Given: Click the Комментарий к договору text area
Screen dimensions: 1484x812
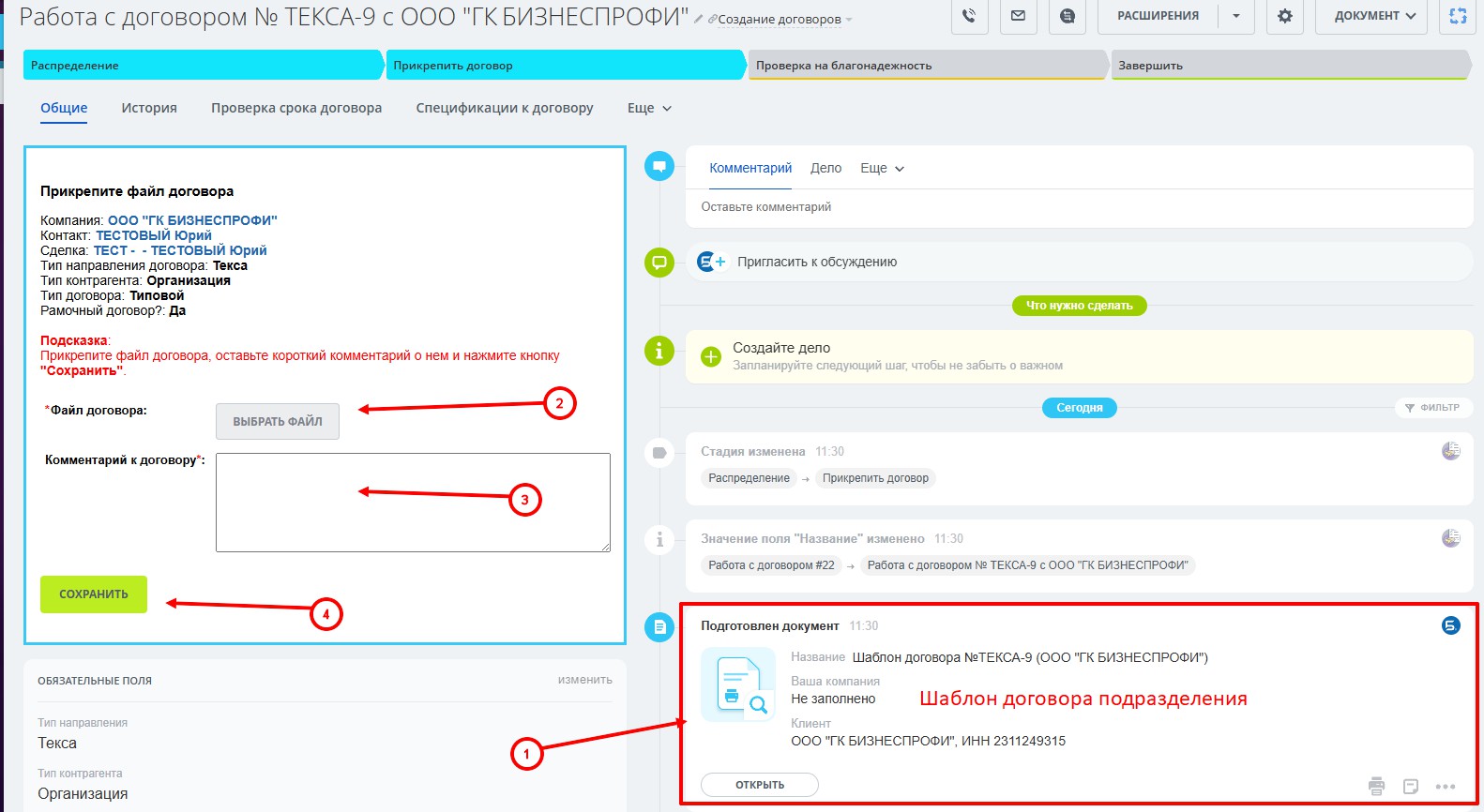Looking at the screenshot, I should tap(413, 503).
